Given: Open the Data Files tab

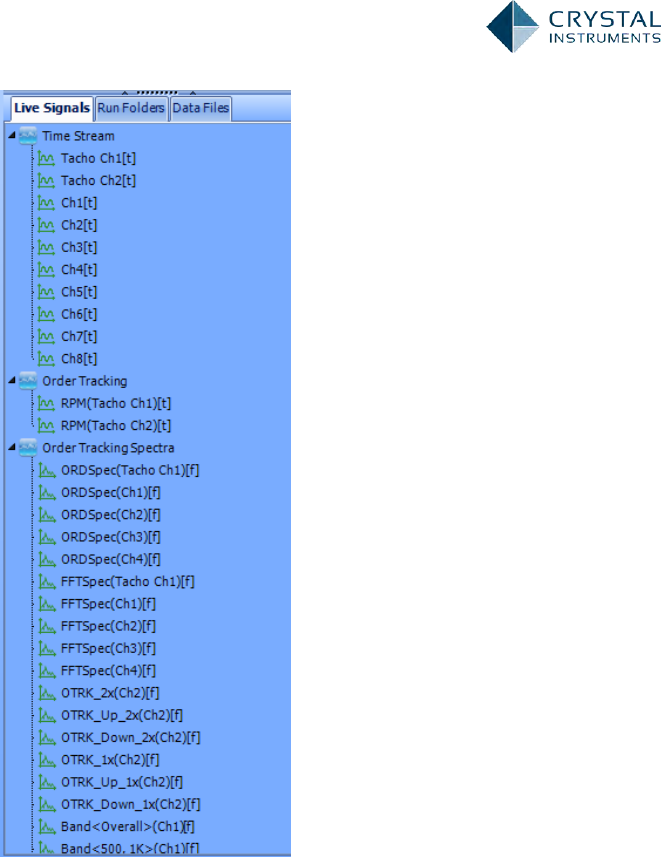Looking at the screenshot, I should [201, 108].
